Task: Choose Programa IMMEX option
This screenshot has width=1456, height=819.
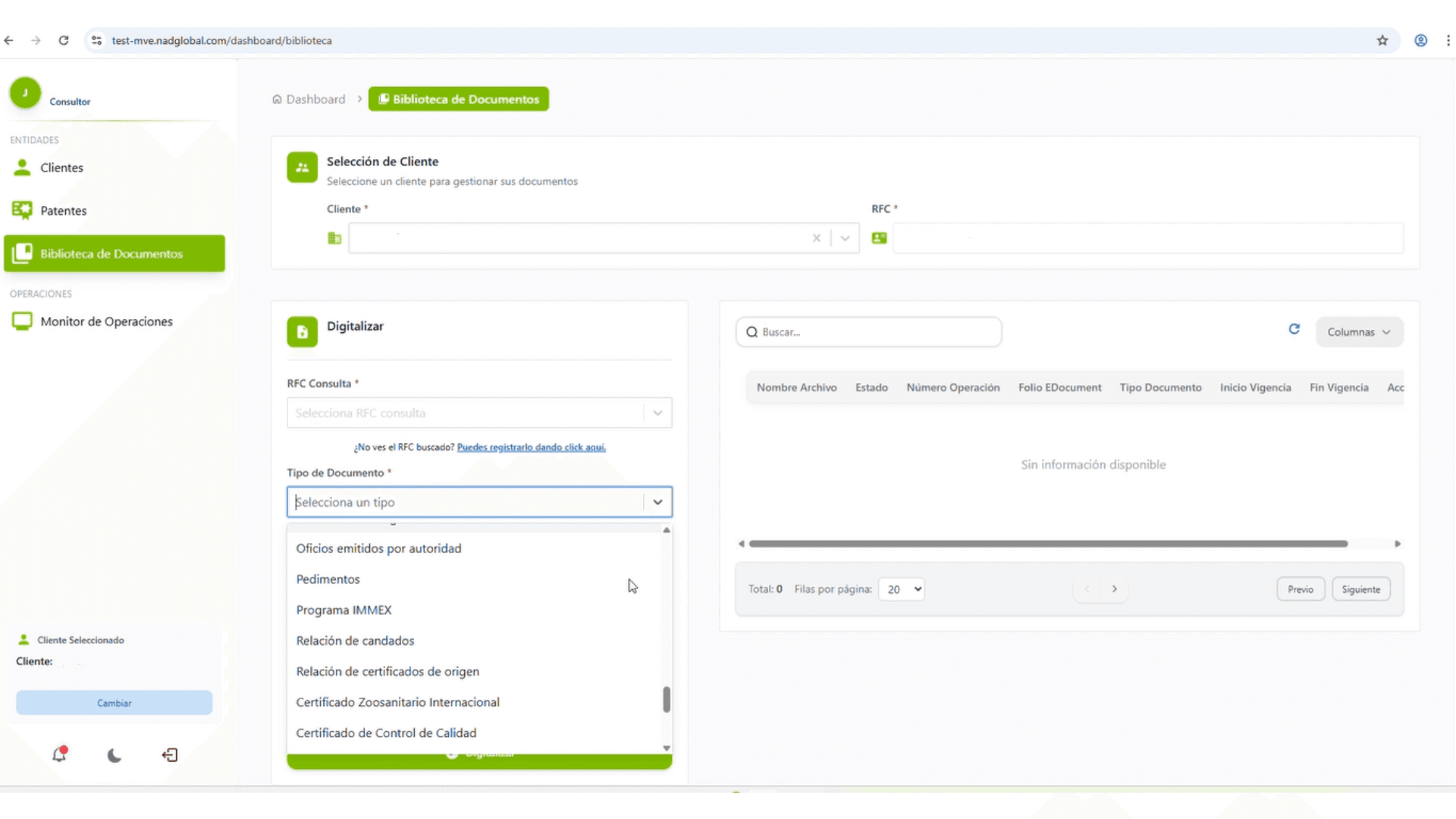Action: click(344, 610)
